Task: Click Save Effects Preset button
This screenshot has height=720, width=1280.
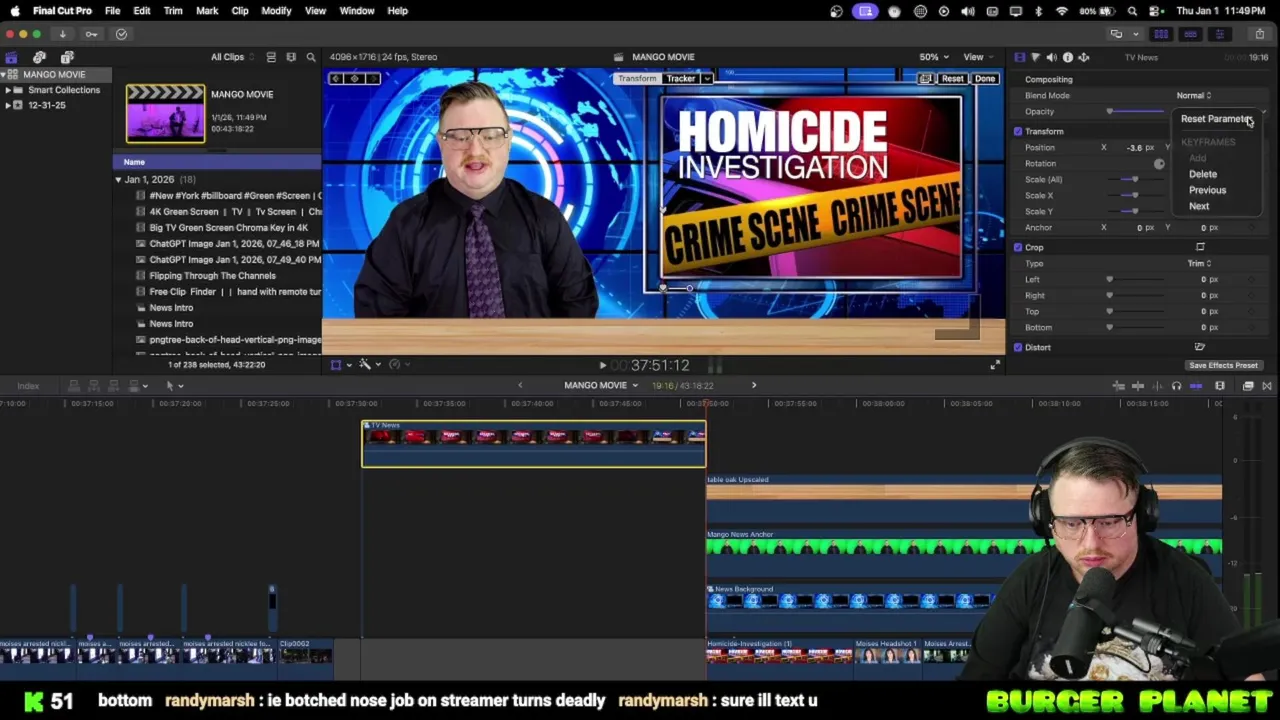Action: (1223, 365)
